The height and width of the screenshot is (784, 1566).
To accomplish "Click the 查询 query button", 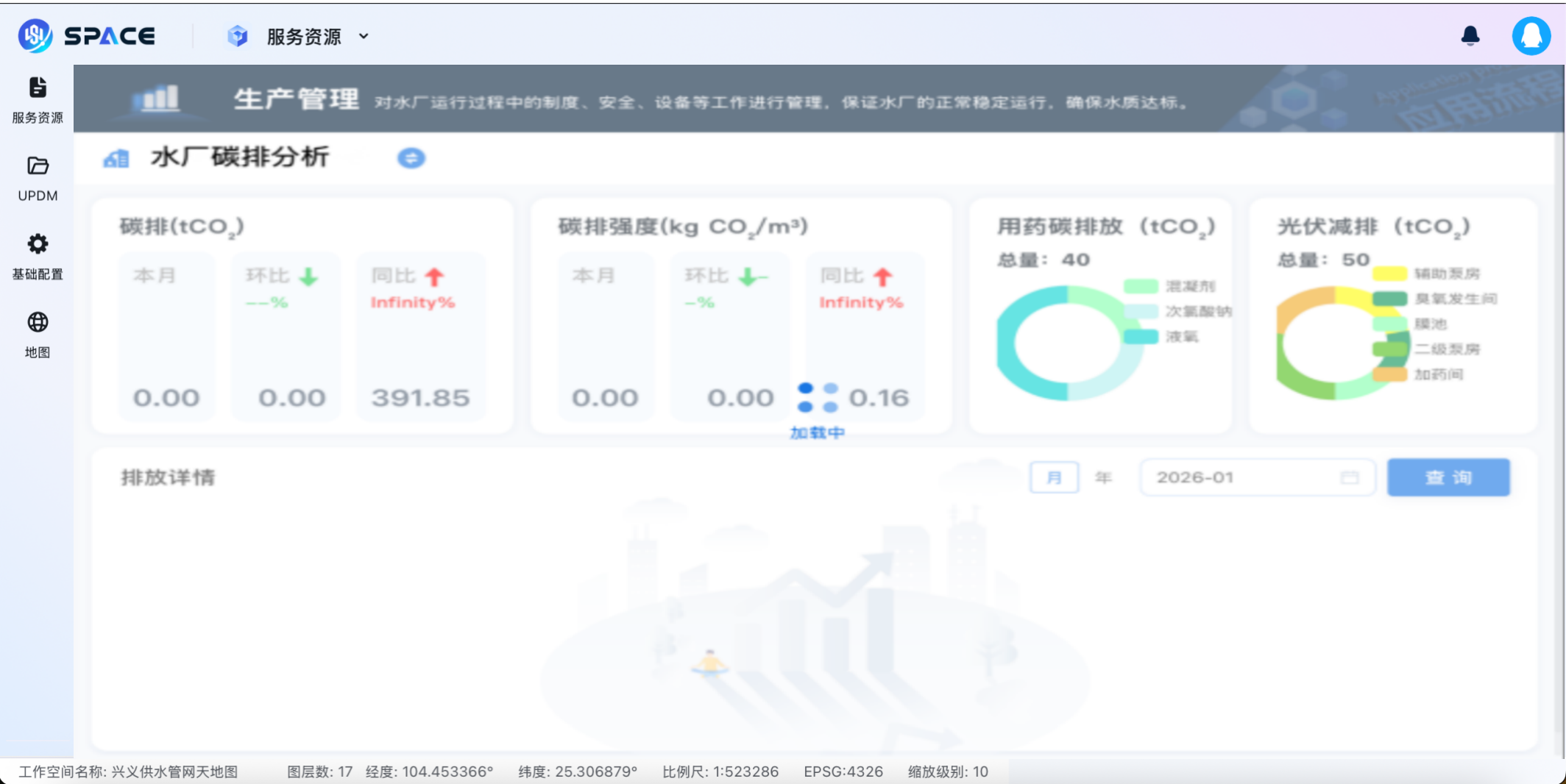I will pos(1448,477).
